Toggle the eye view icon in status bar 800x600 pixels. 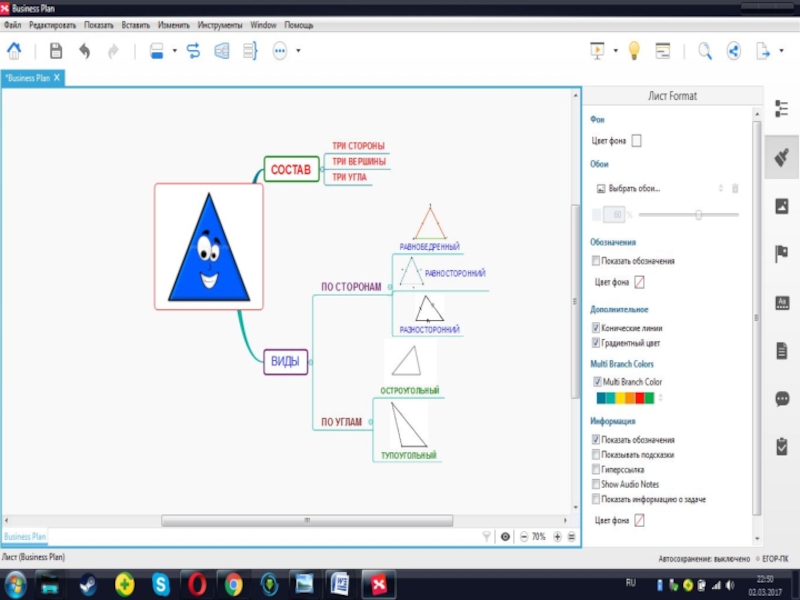pyautogui.click(x=505, y=536)
